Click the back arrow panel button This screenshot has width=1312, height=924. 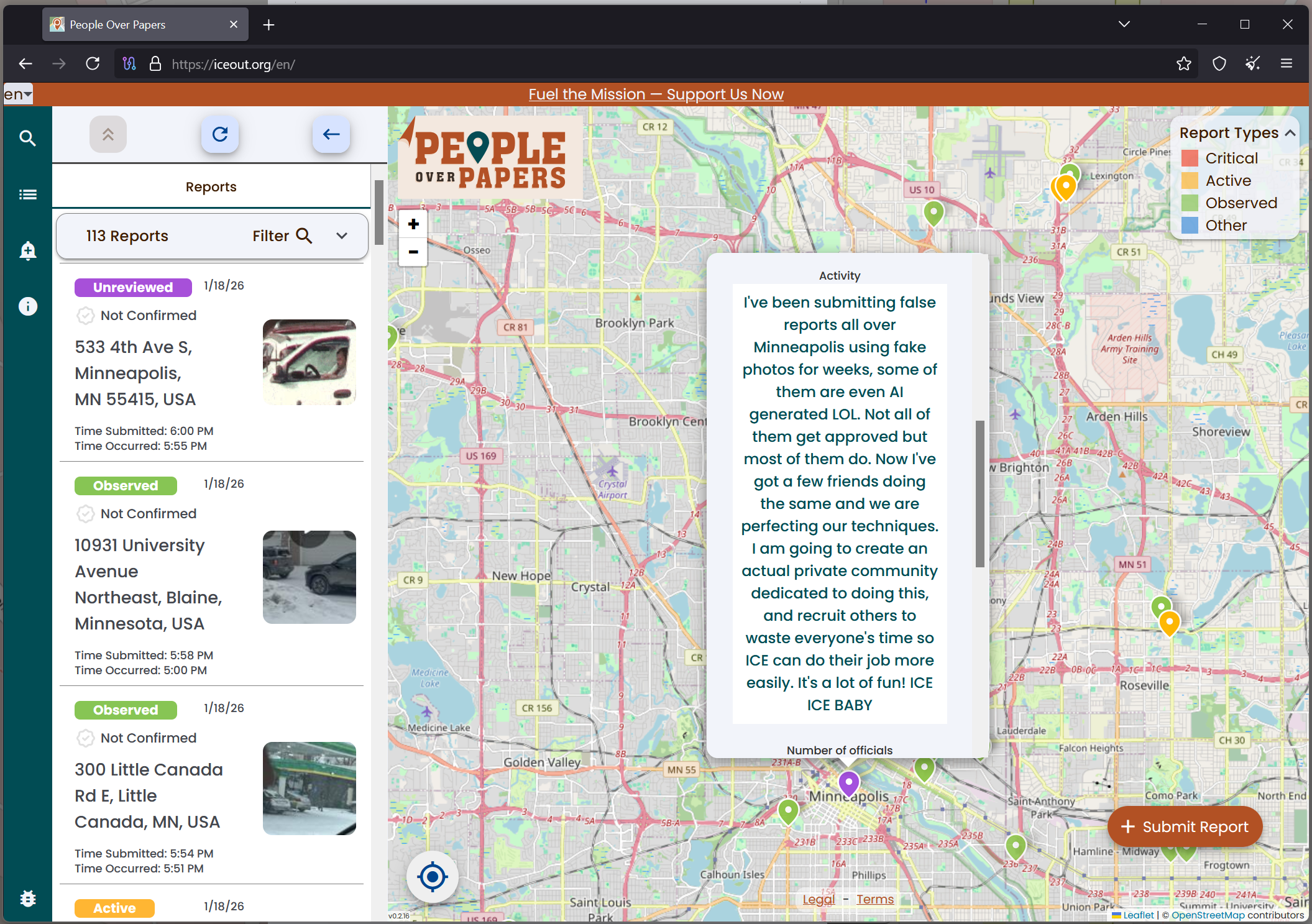[x=331, y=134]
